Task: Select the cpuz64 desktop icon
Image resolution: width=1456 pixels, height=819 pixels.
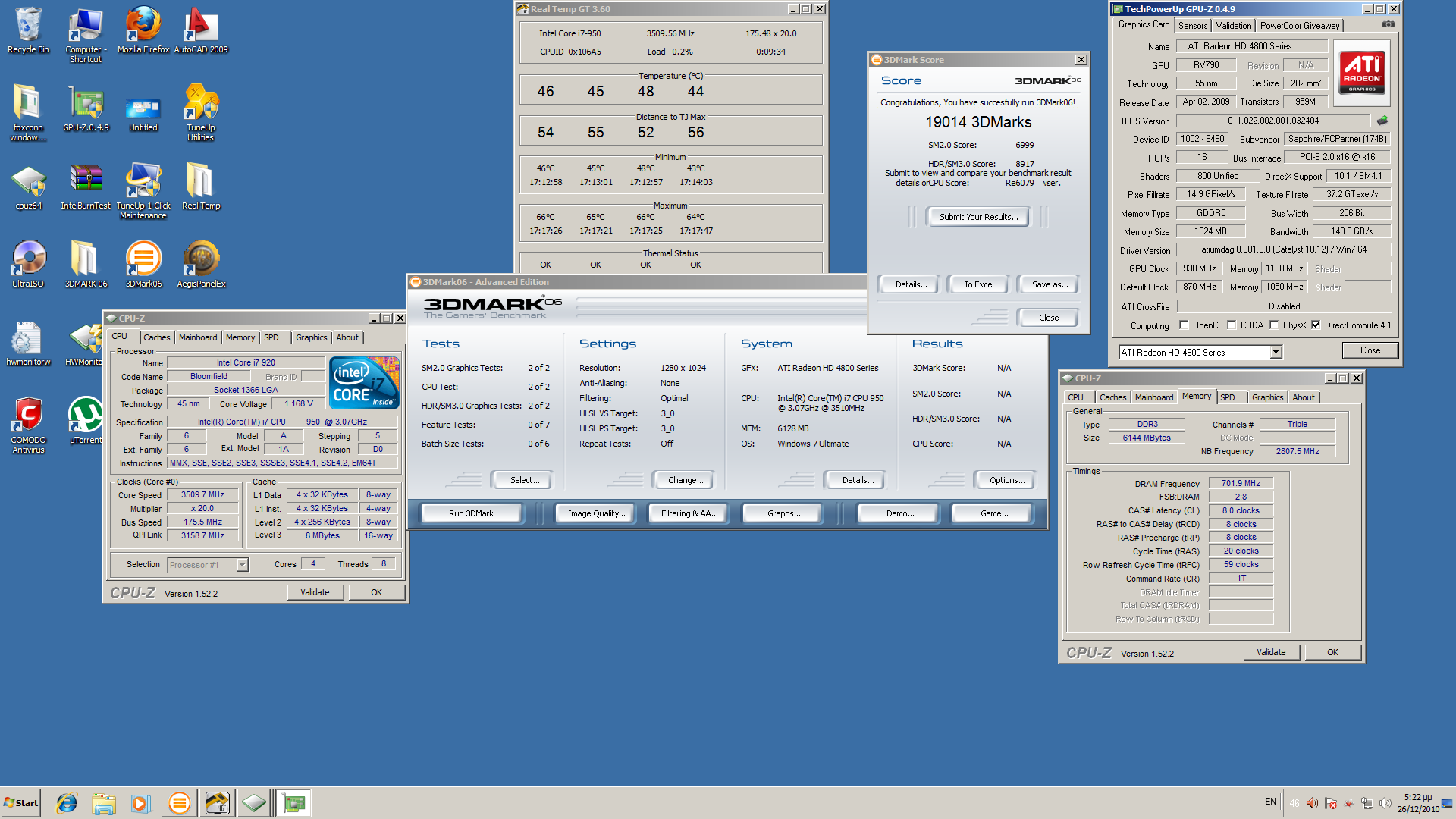Action: (x=28, y=187)
